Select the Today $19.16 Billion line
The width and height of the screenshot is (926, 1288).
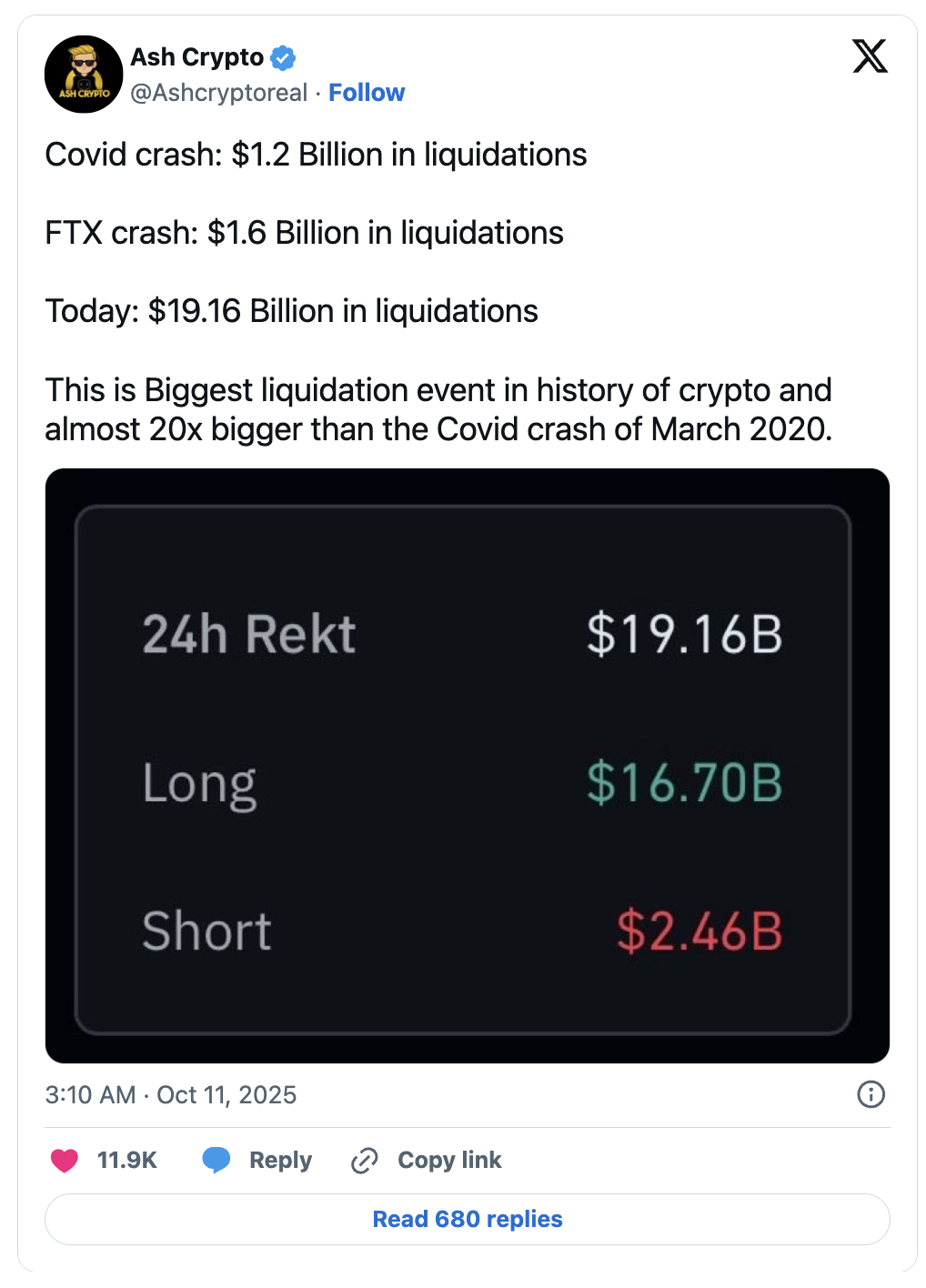(291, 311)
